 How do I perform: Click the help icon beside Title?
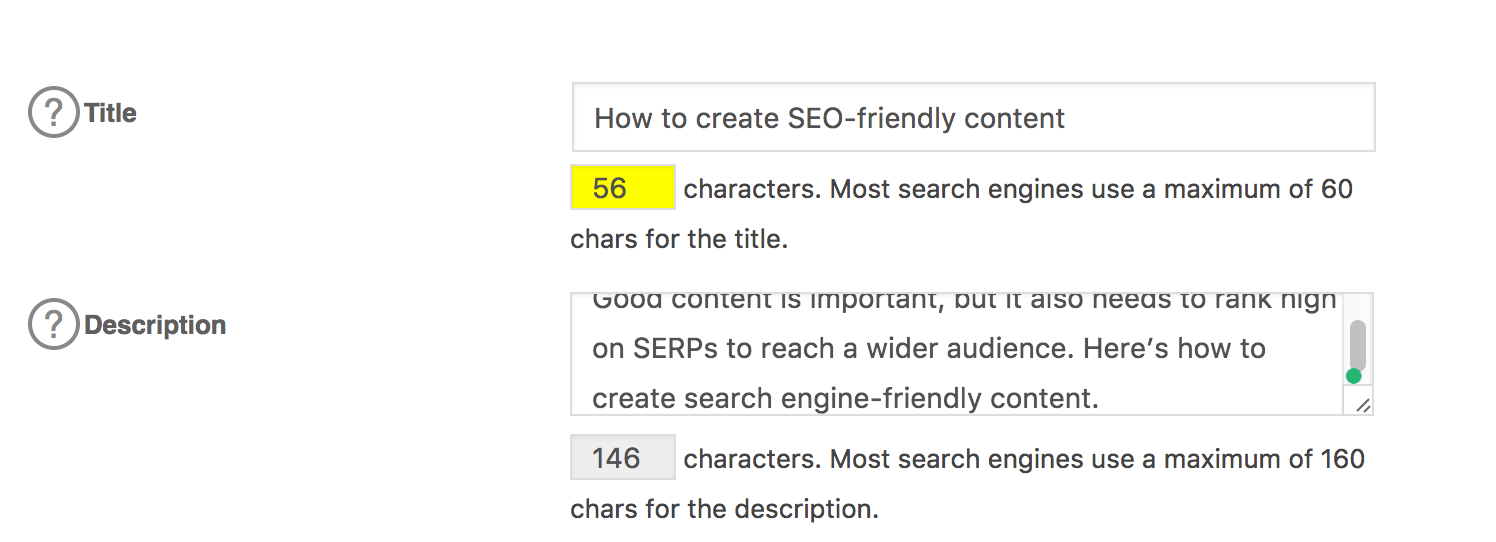coord(53,112)
